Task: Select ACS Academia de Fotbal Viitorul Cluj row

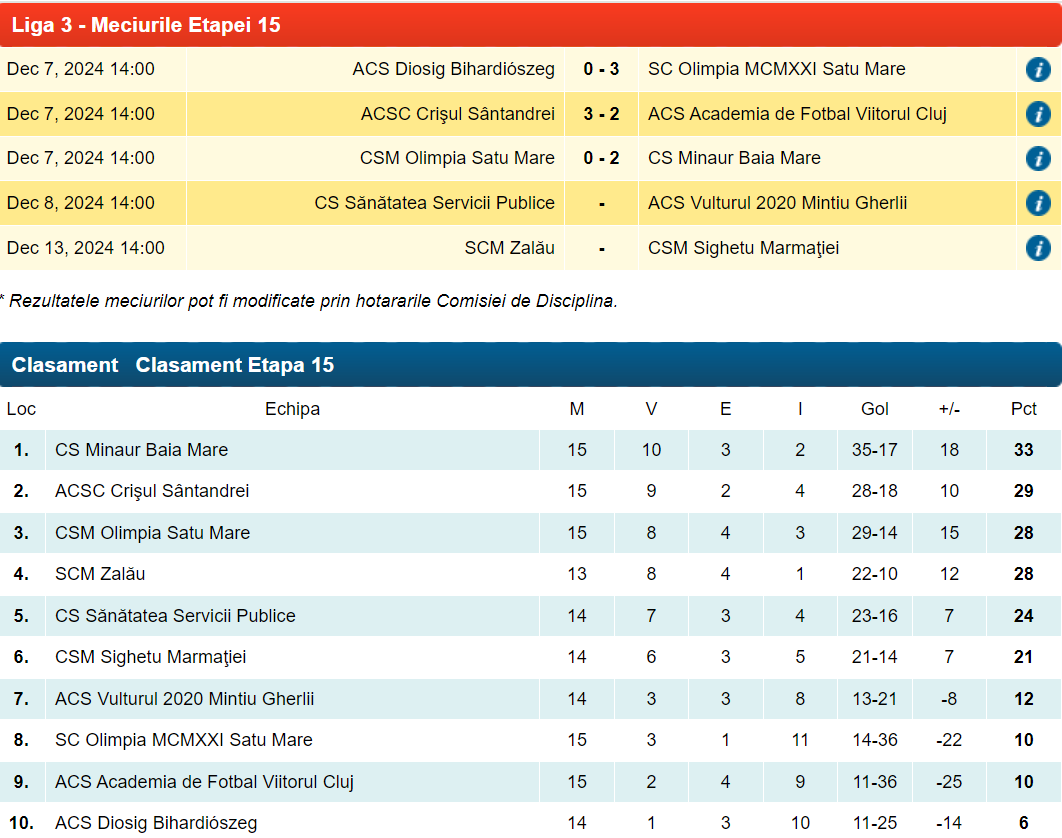Action: (x=204, y=782)
